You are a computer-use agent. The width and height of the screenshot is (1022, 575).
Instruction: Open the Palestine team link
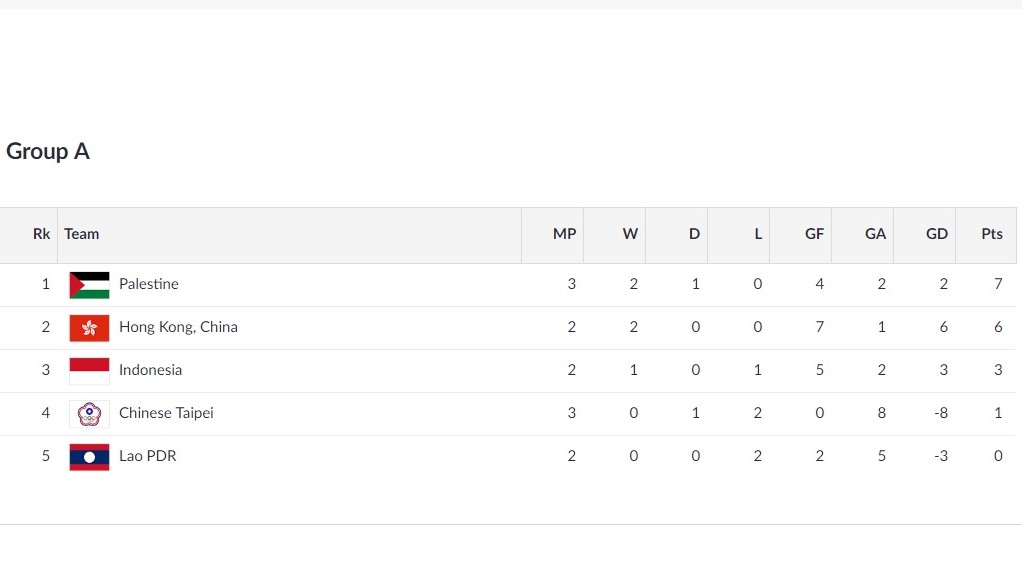[149, 284]
